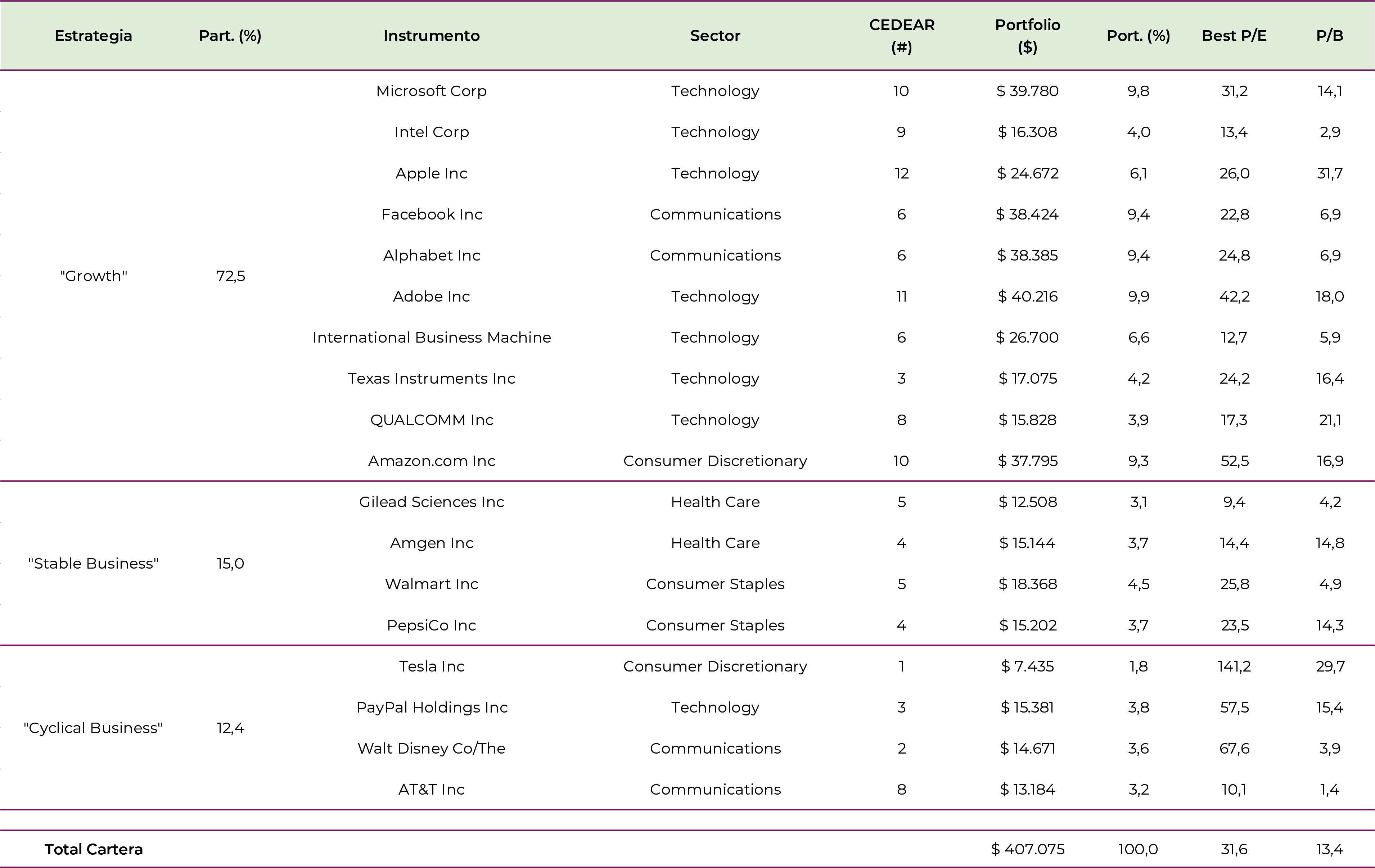This screenshot has width=1375, height=868.
Task: Select the Apple Inc instrument cell
Action: coord(431,173)
